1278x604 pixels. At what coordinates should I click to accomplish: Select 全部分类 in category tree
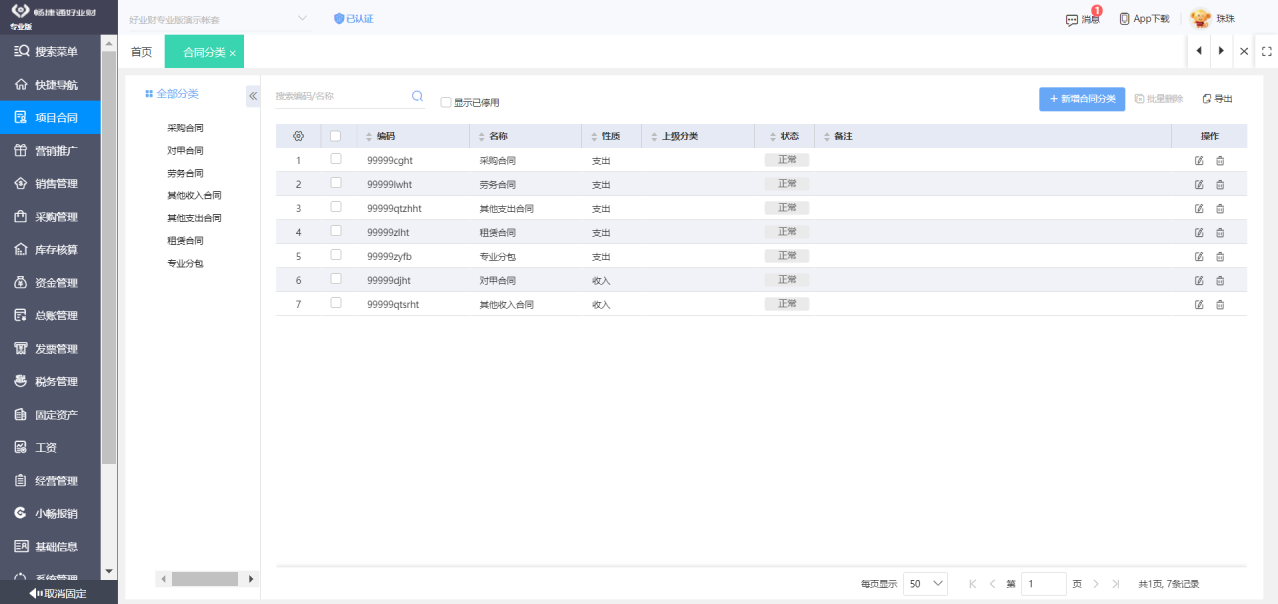pyautogui.click(x=172, y=94)
